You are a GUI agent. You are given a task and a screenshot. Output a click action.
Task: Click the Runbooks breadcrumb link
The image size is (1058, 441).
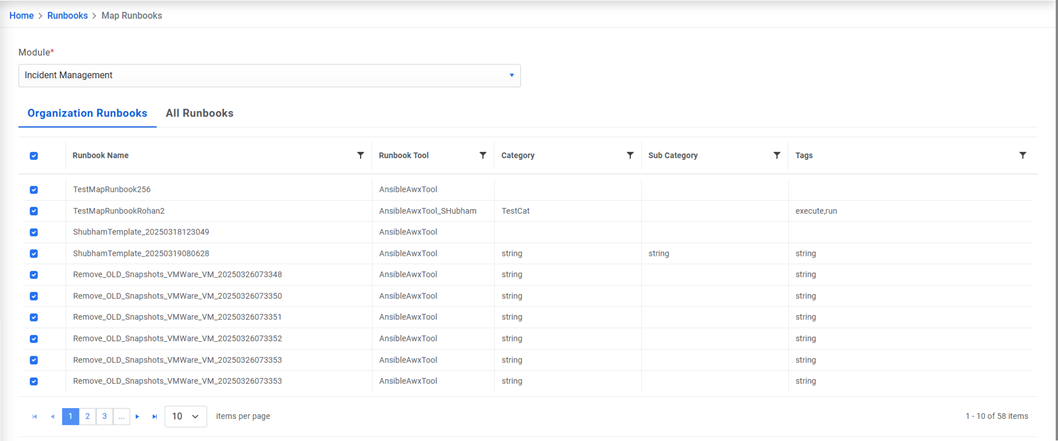pos(67,16)
